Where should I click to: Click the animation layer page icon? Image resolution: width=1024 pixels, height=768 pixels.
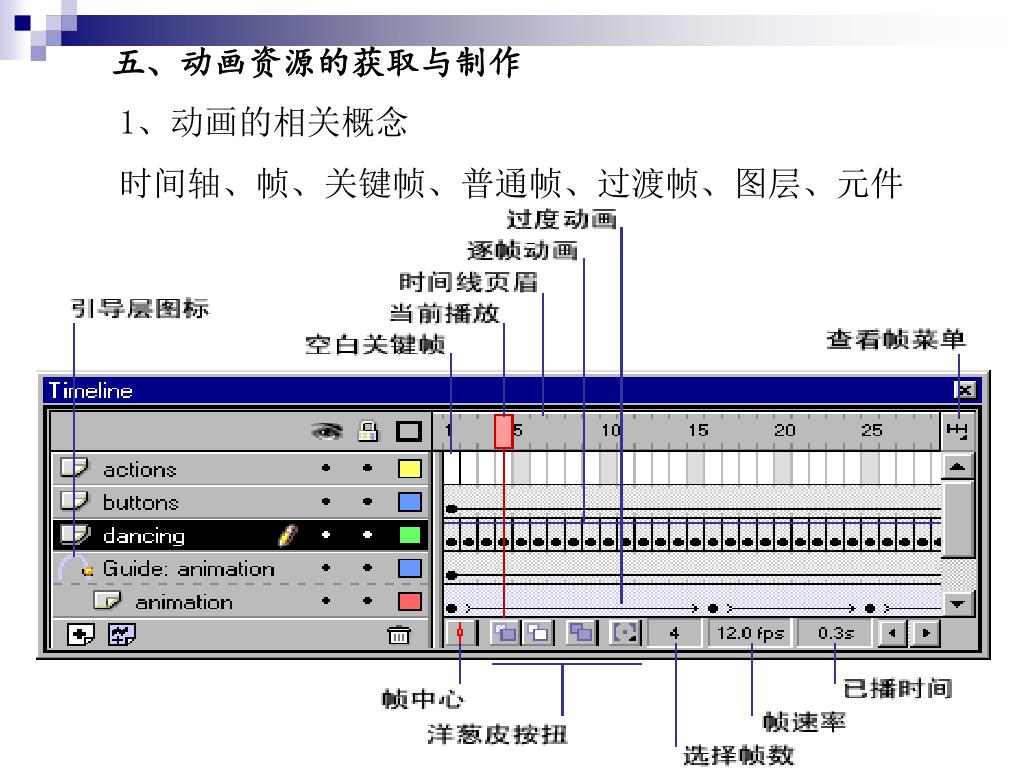107,600
